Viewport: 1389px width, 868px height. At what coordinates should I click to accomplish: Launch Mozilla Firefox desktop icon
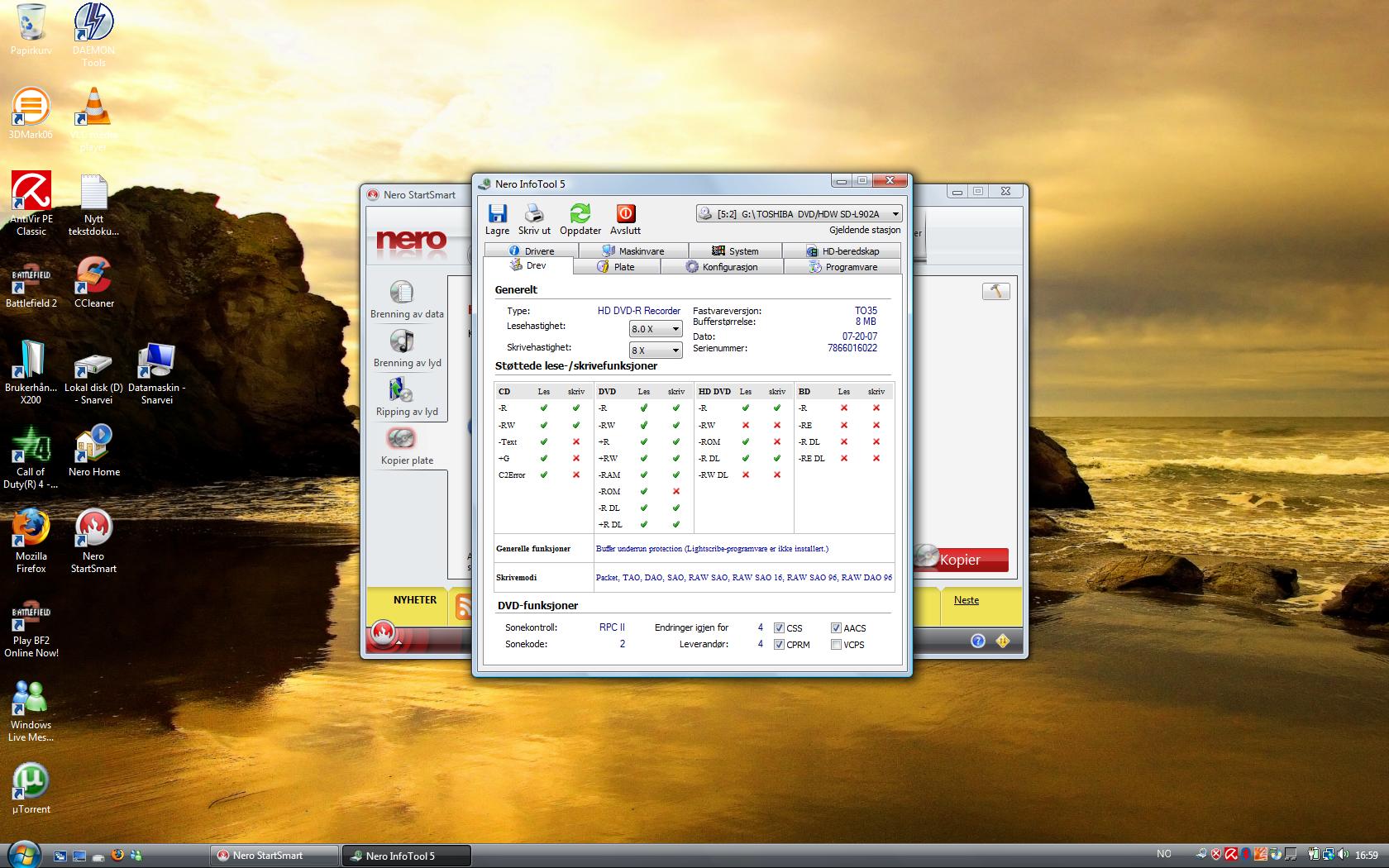[31, 541]
